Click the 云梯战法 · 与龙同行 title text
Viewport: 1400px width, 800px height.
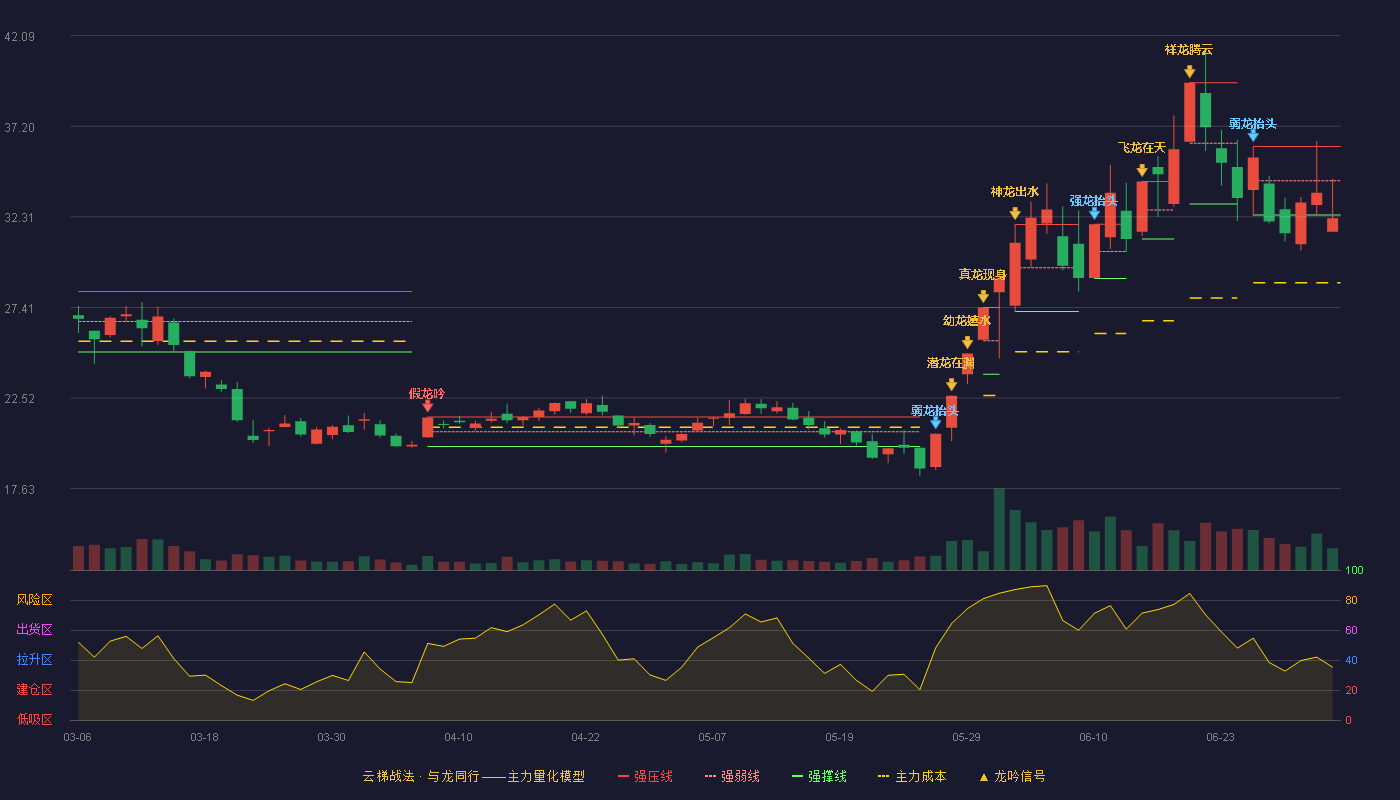click(x=420, y=776)
